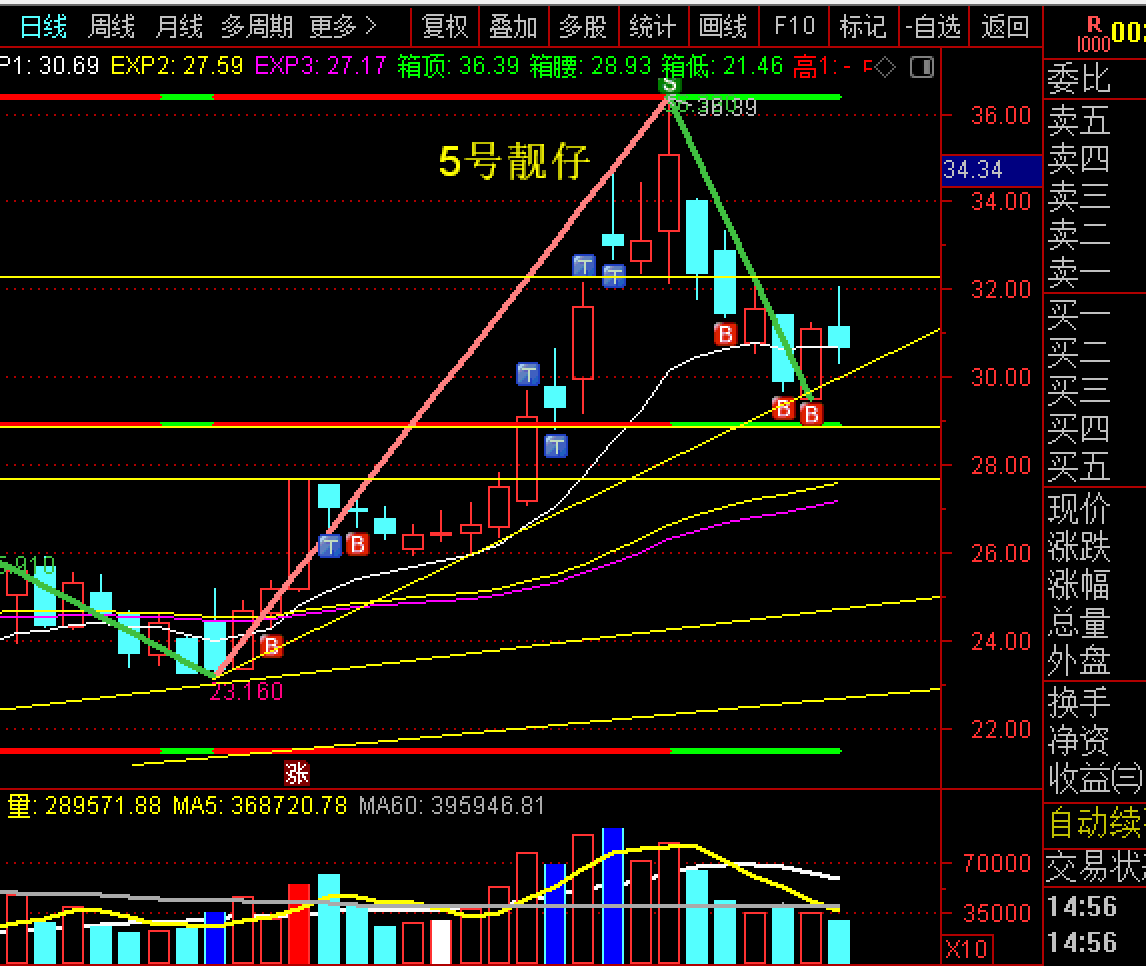
Task: Click the 箱顶: 36.39 indicator label
Action: tap(458, 66)
